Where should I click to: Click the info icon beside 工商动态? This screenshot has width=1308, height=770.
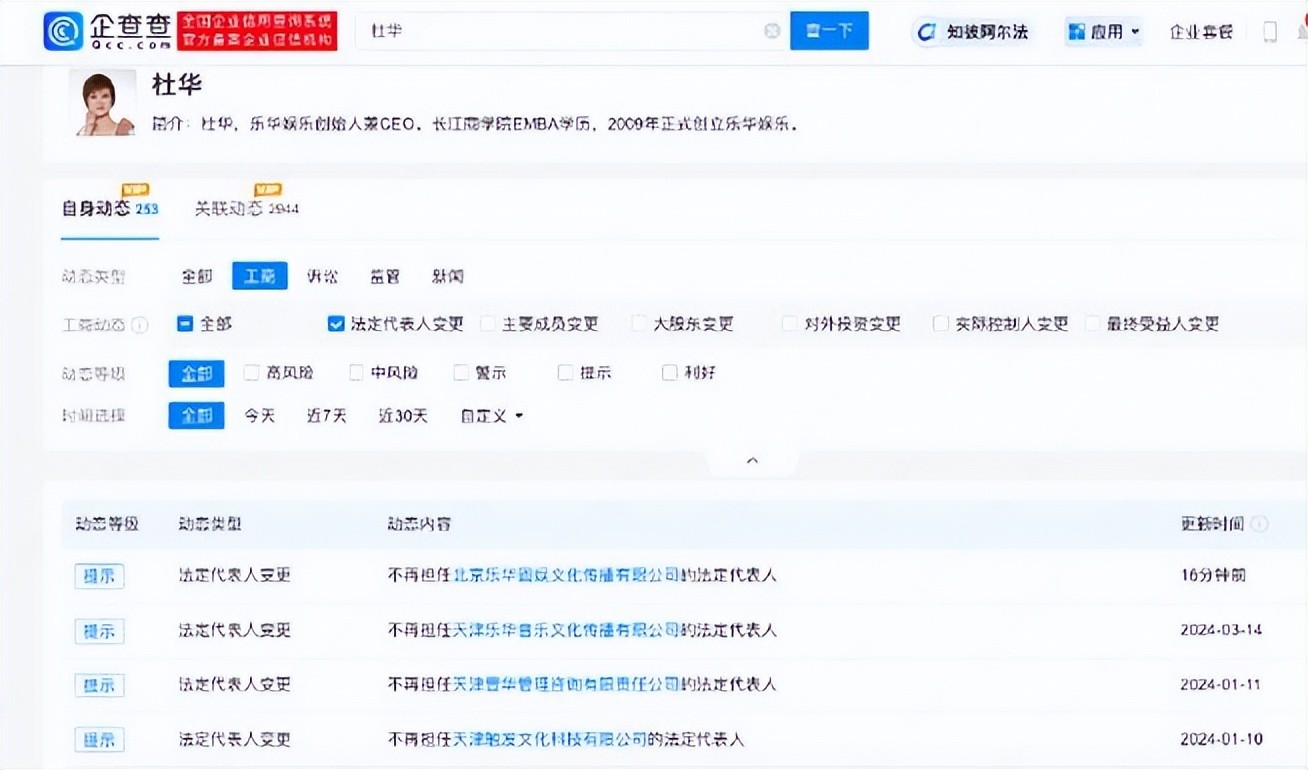140,325
